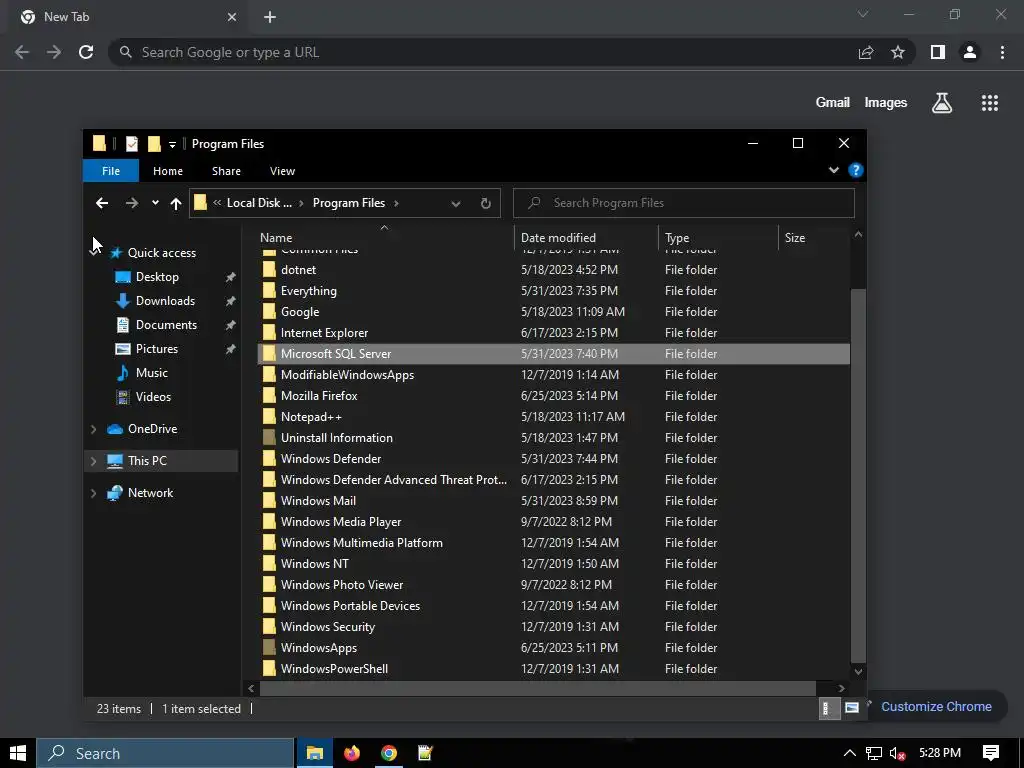The height and width of the screenshot is (768, 1024).
Task: Open Firefox from the taskbar
Action: coord(352,753)
